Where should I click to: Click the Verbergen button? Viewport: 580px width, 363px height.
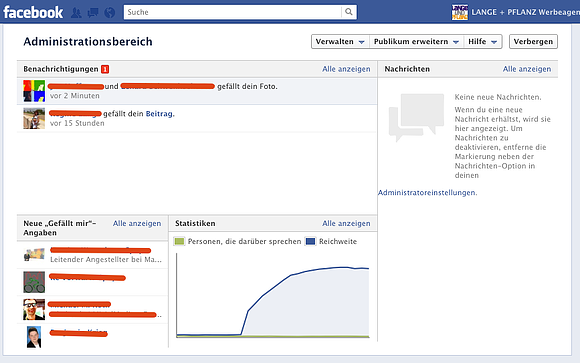533,41
